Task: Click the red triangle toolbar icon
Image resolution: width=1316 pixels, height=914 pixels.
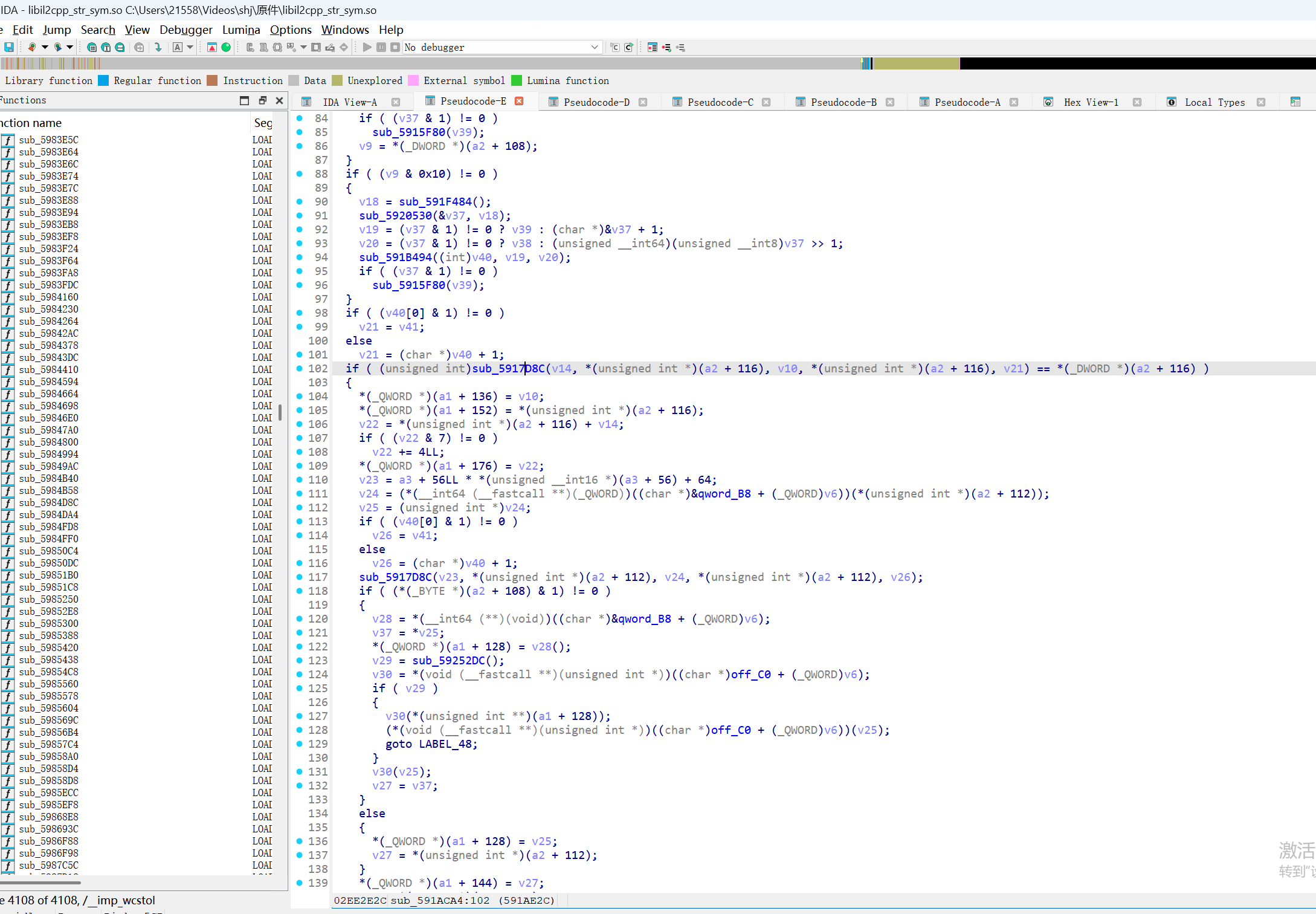Action: (x=212, y=47)
